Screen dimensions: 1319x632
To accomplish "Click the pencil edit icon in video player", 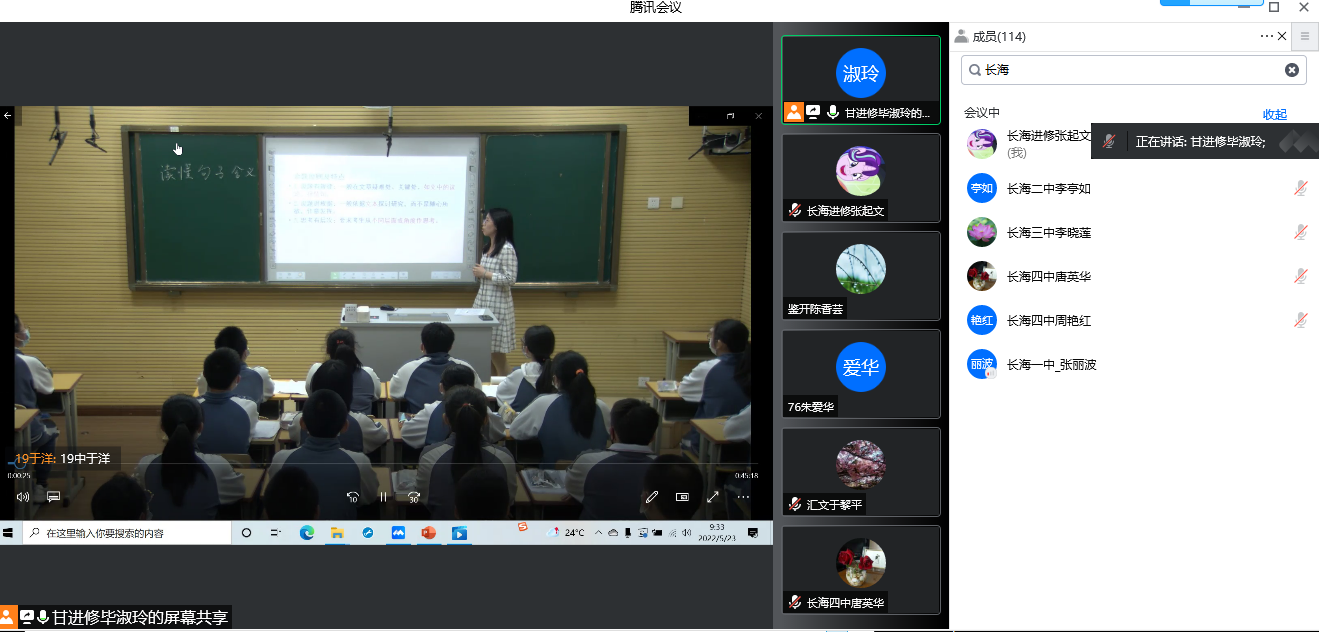I will [652, 496].
